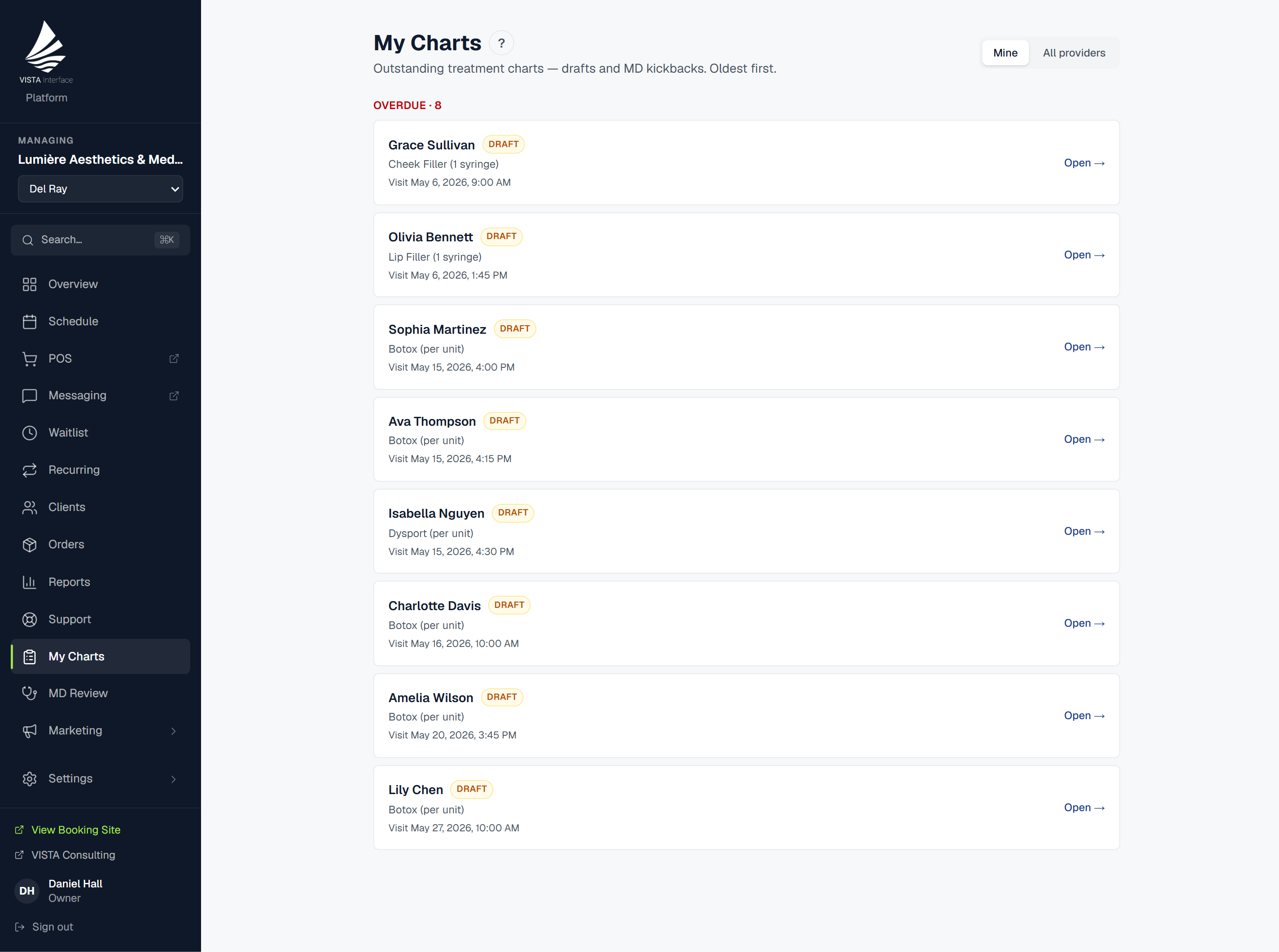Open the help question-mark icon beside My Charts
The width and height of the screenshot is (1279, 952).
[501, 43]
